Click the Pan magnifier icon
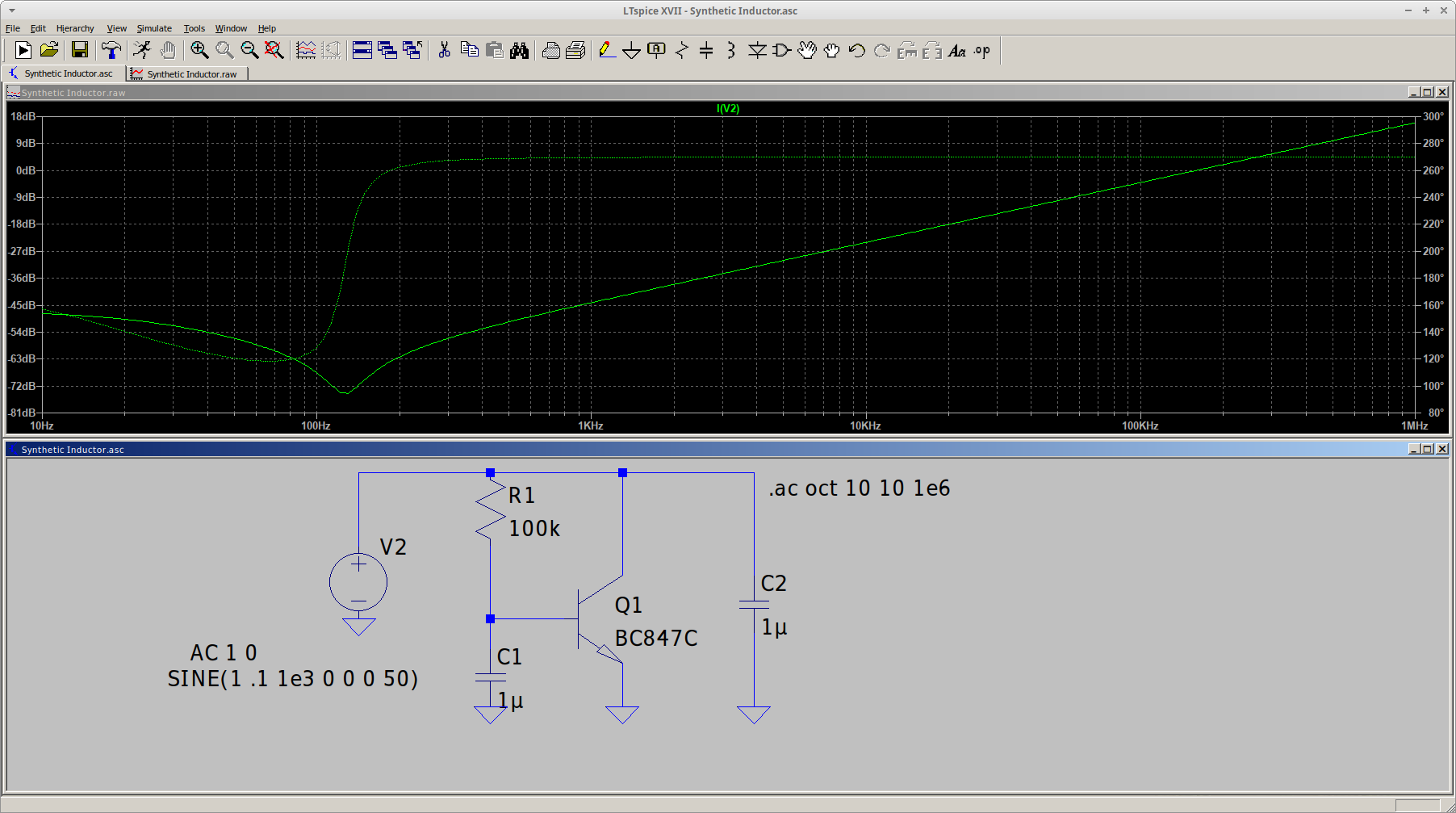Image resolution: width=1456 pixels, height=813 pixels. click(x=224, y=50)
